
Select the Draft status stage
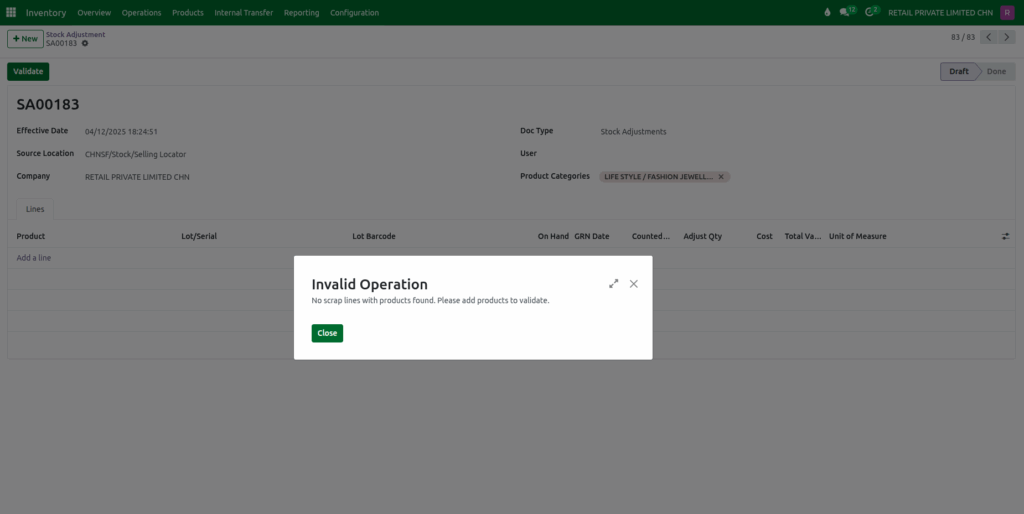959,72
